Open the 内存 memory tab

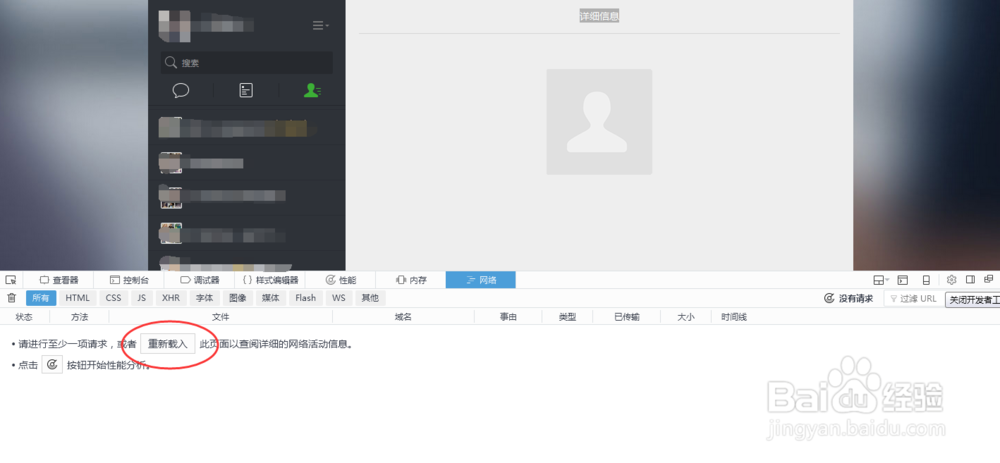tap(411, 280)
